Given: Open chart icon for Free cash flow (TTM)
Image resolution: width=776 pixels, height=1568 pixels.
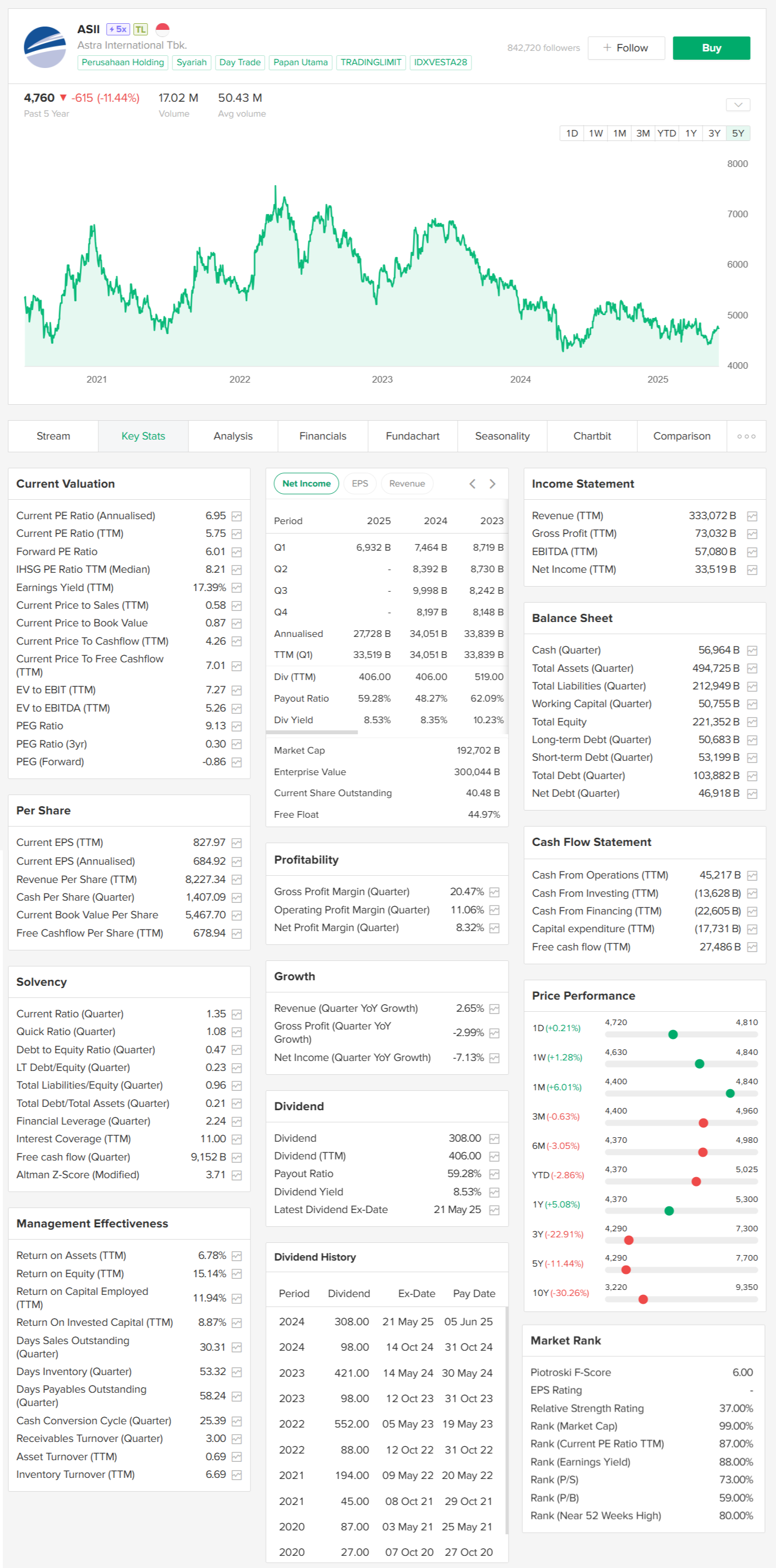Looking at the screenshot, I should tap(752, 947).
